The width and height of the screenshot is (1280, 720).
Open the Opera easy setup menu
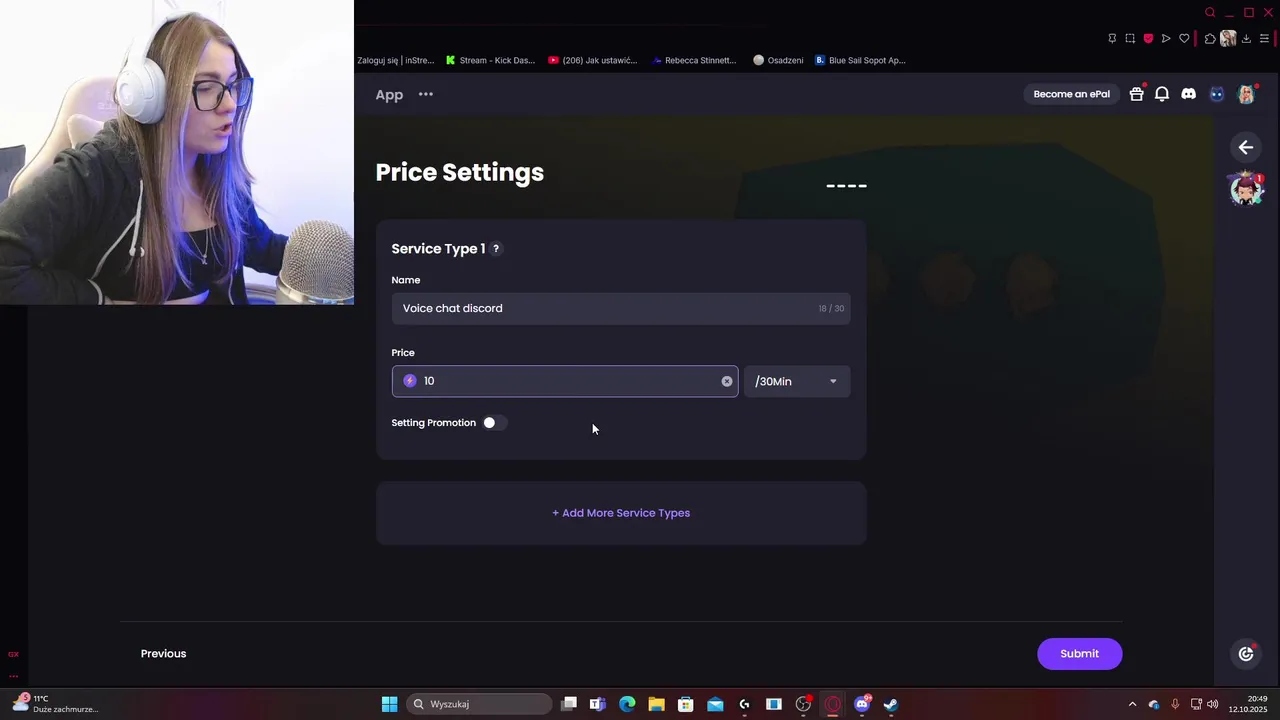point(1265,38)
